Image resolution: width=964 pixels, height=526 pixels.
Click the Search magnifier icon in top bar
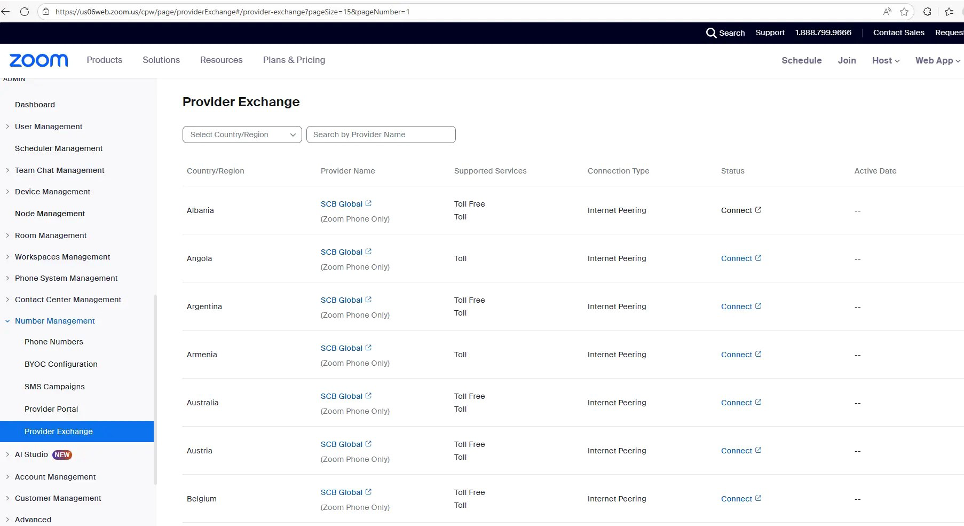click(711, 33)
